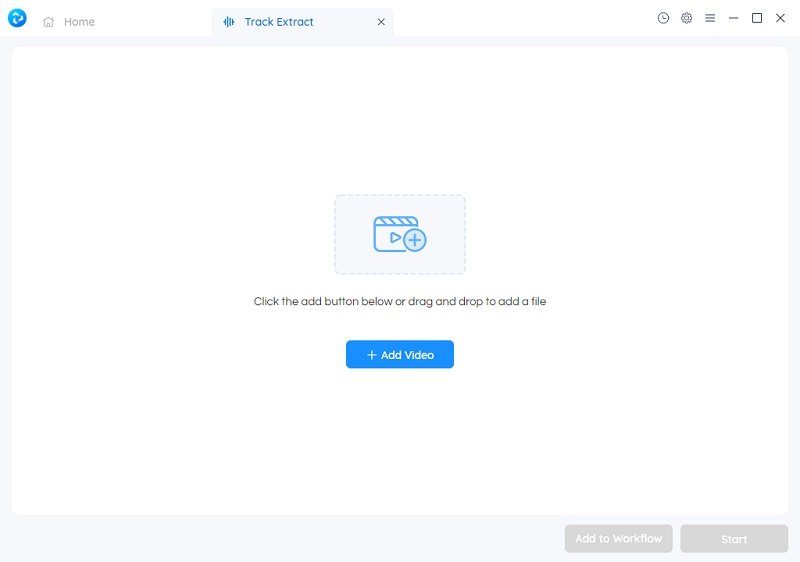The height and width of the screenshot is (562, 800).
Task: Go to the Home tab
Action: 69,22
